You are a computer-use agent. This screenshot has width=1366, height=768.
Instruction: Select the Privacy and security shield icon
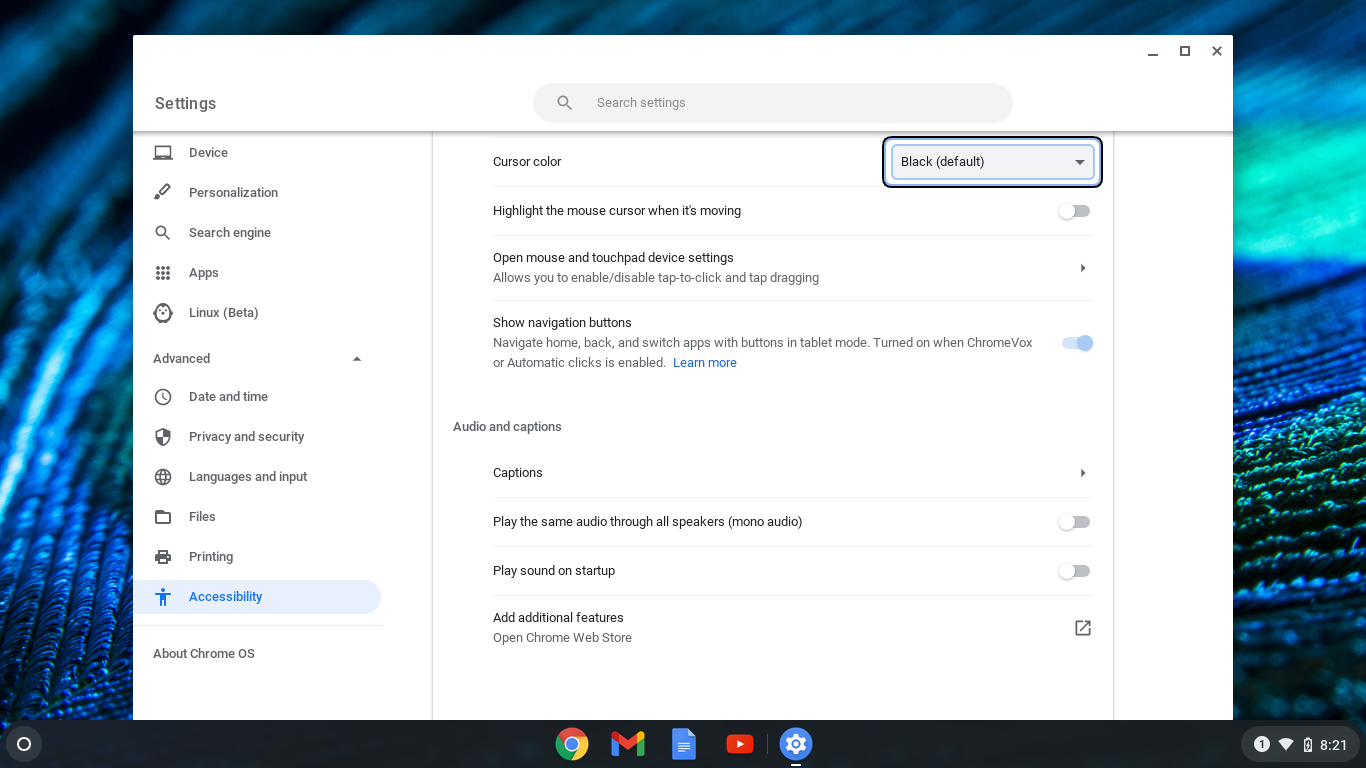pos(163,436)
